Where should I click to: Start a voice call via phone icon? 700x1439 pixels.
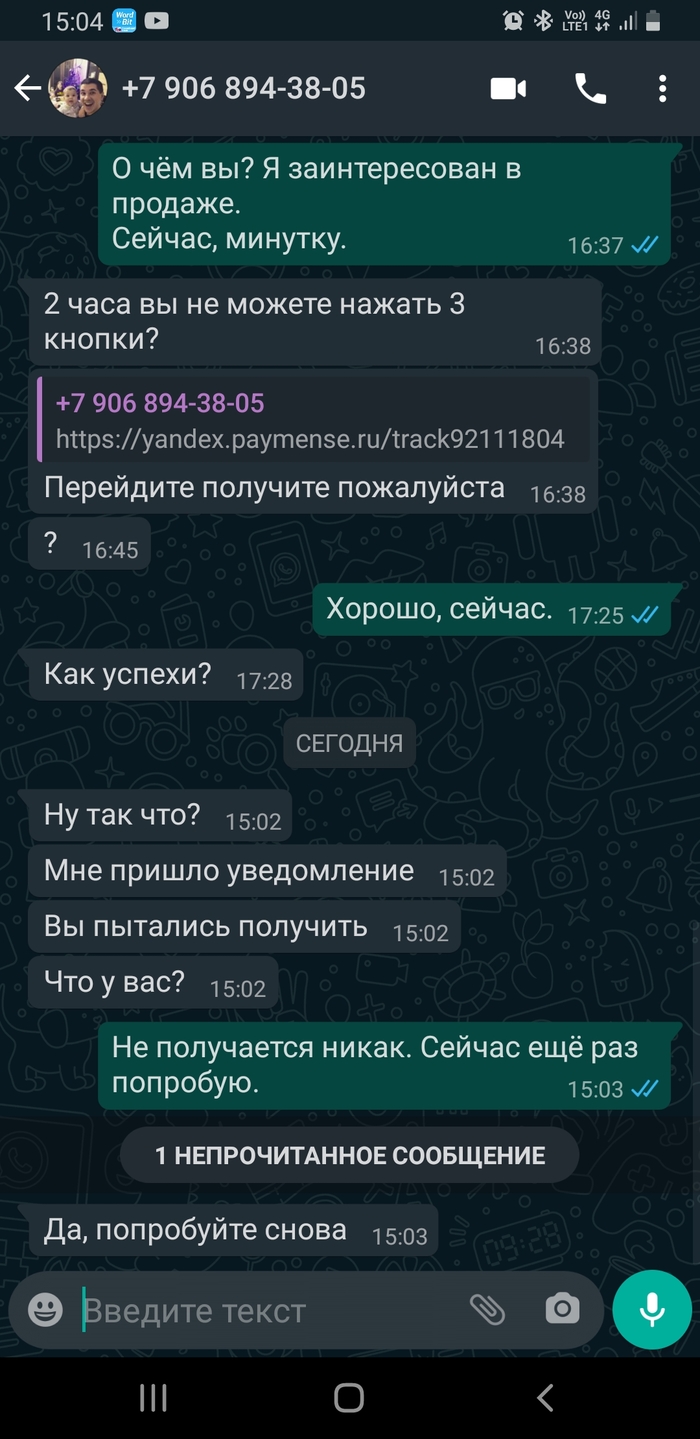coord(590,89)
